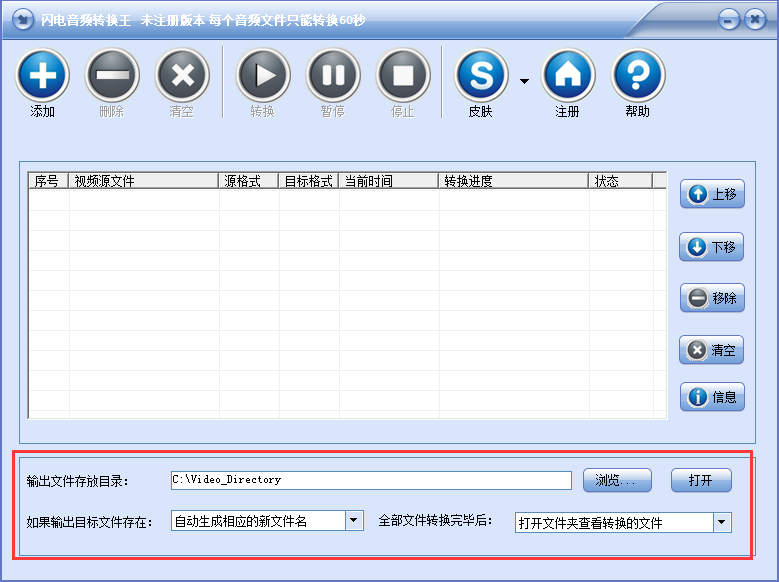779x582 pixels.
Task: Click the 浏览... browse button
Action: point(617,480)
